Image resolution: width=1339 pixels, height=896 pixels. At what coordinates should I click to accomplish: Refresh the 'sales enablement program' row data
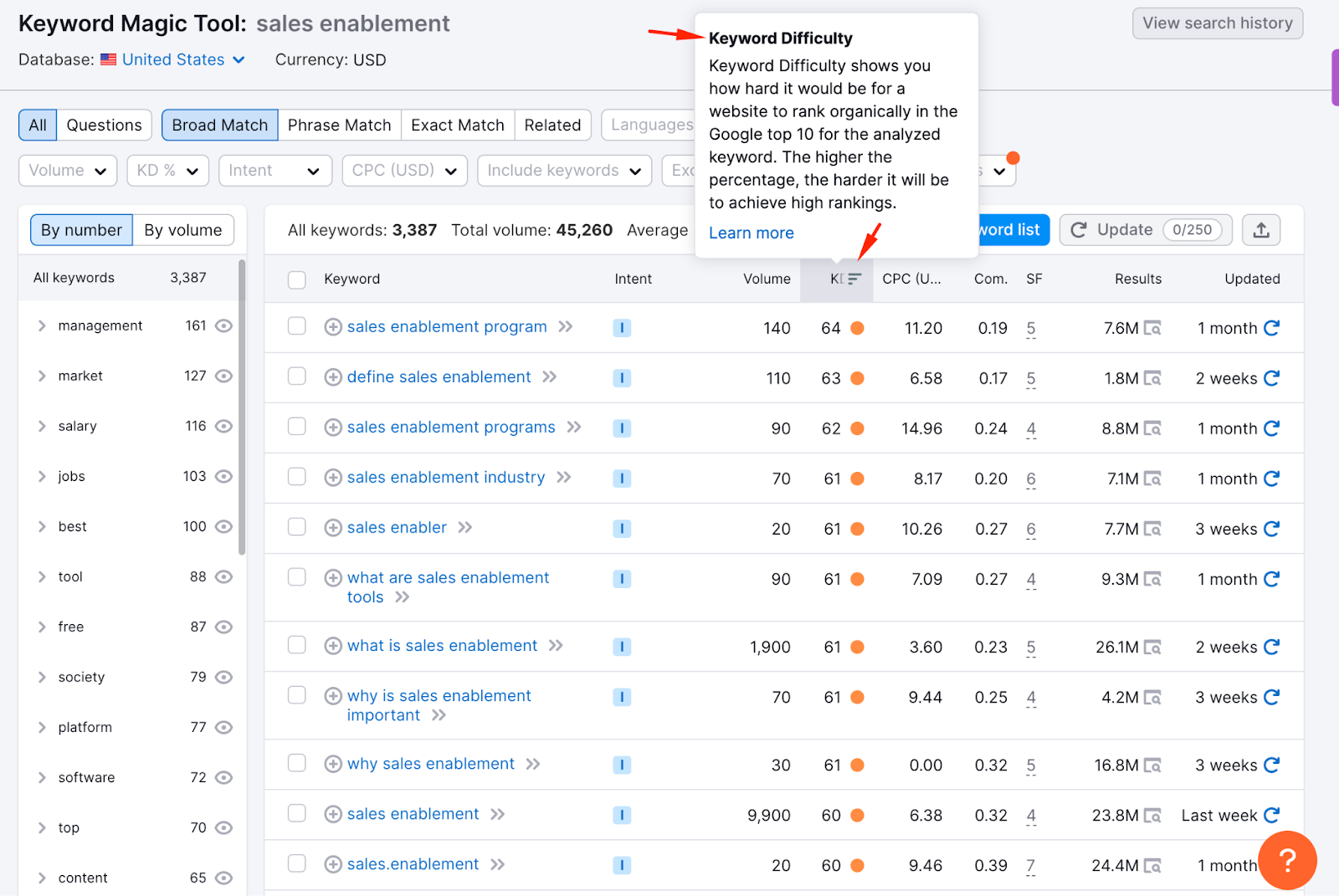1271,328
